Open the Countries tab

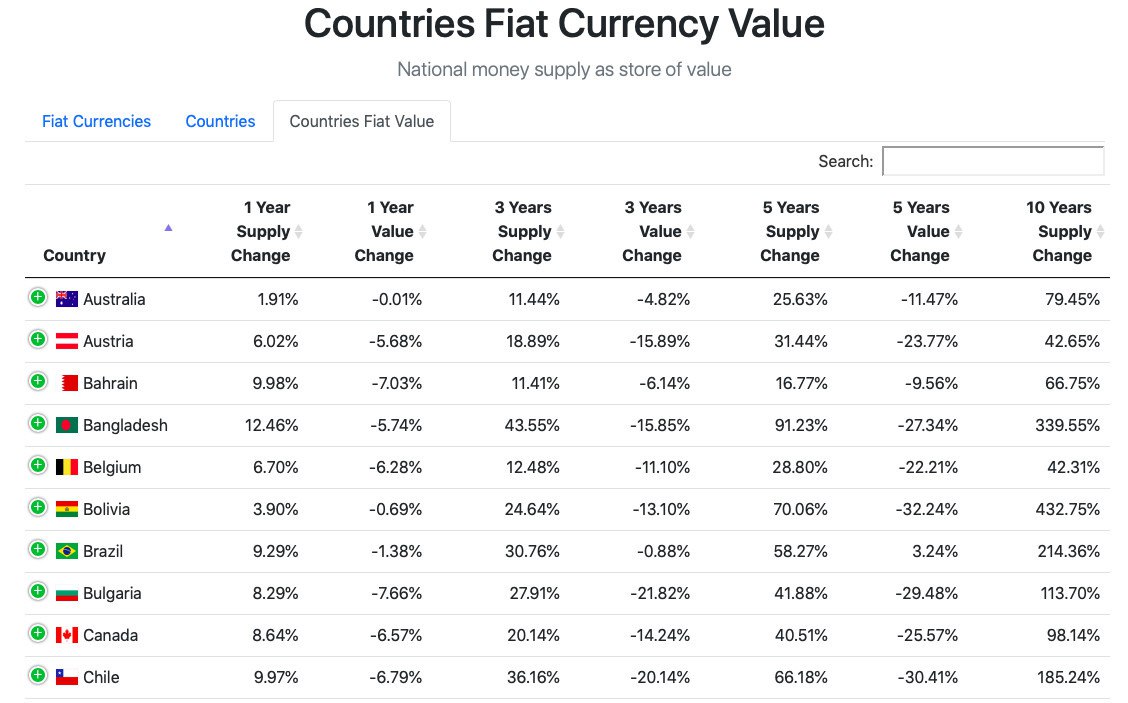(x=220, y=121)
